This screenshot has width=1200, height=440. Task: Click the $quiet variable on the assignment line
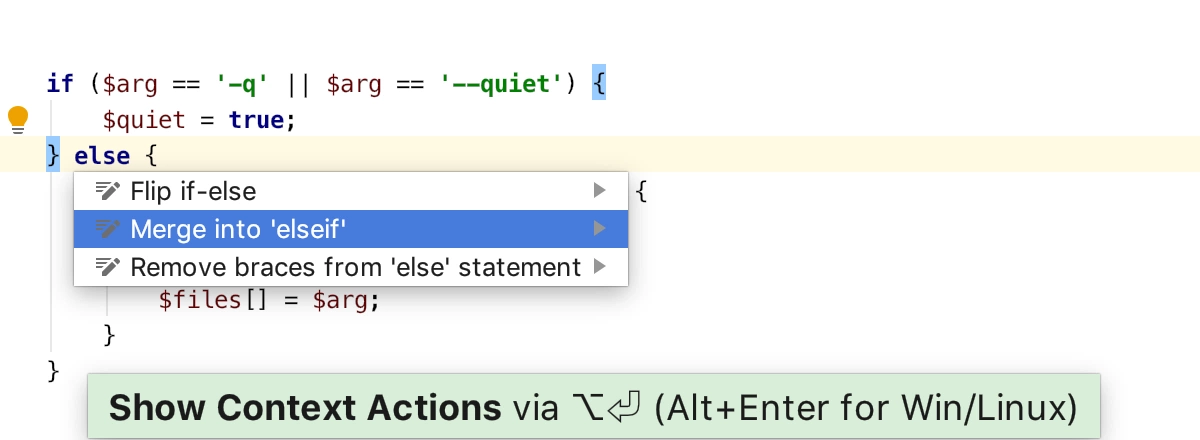click(144, 120)
